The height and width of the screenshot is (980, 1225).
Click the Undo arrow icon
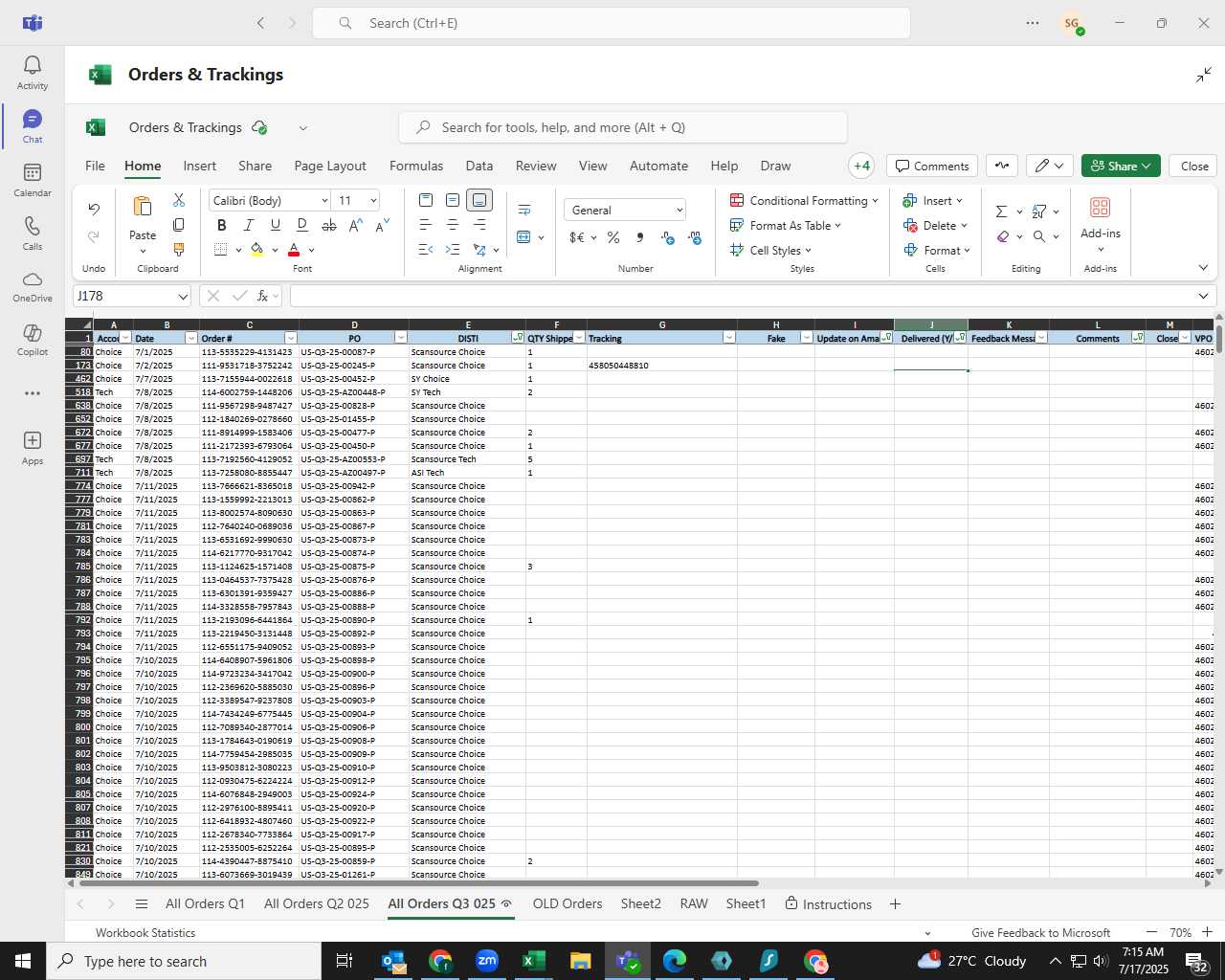94,209
